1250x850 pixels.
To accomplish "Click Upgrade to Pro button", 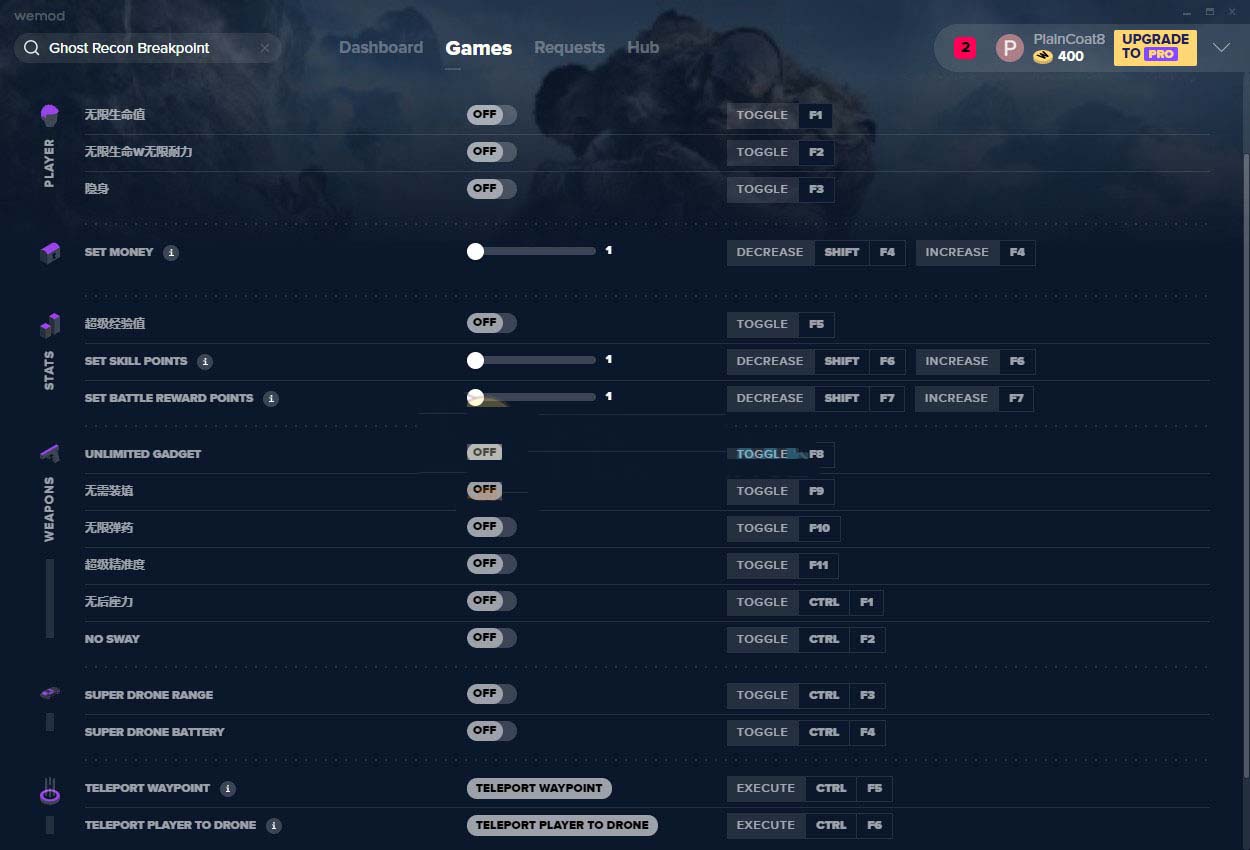I will point(1155,47).
